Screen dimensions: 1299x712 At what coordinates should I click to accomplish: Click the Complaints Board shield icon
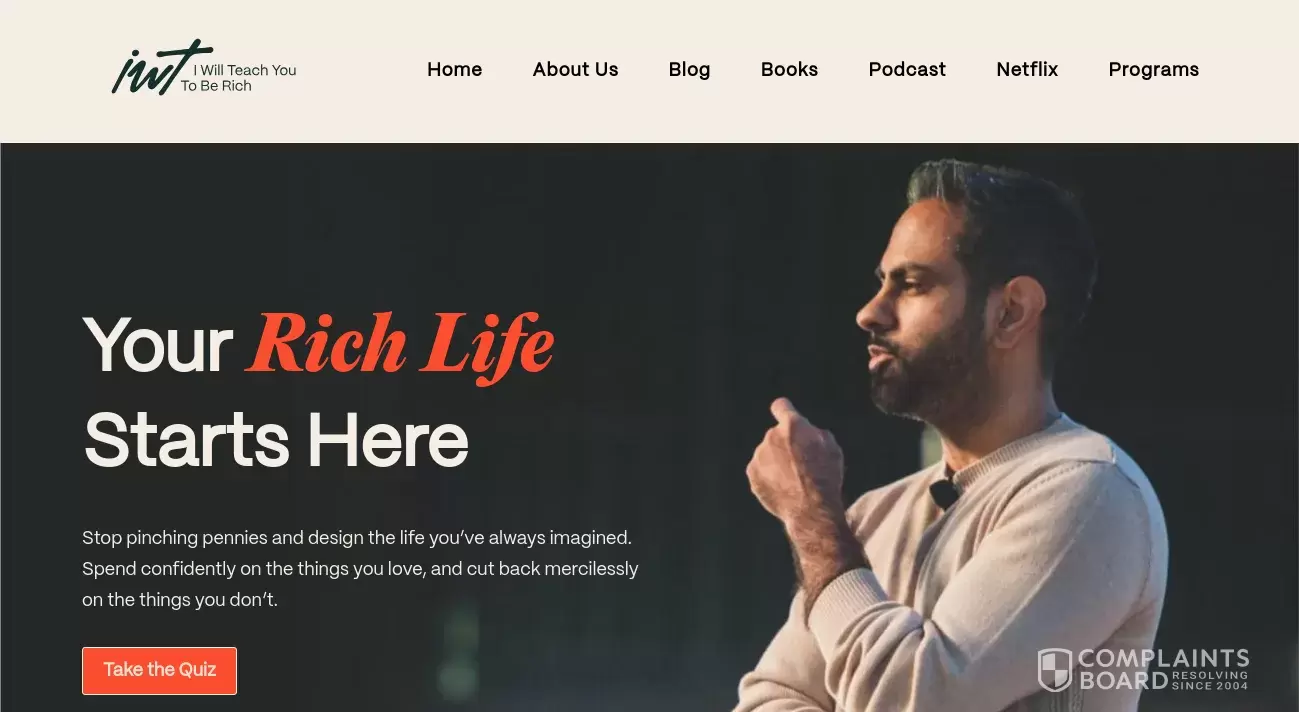(1054, 670)
